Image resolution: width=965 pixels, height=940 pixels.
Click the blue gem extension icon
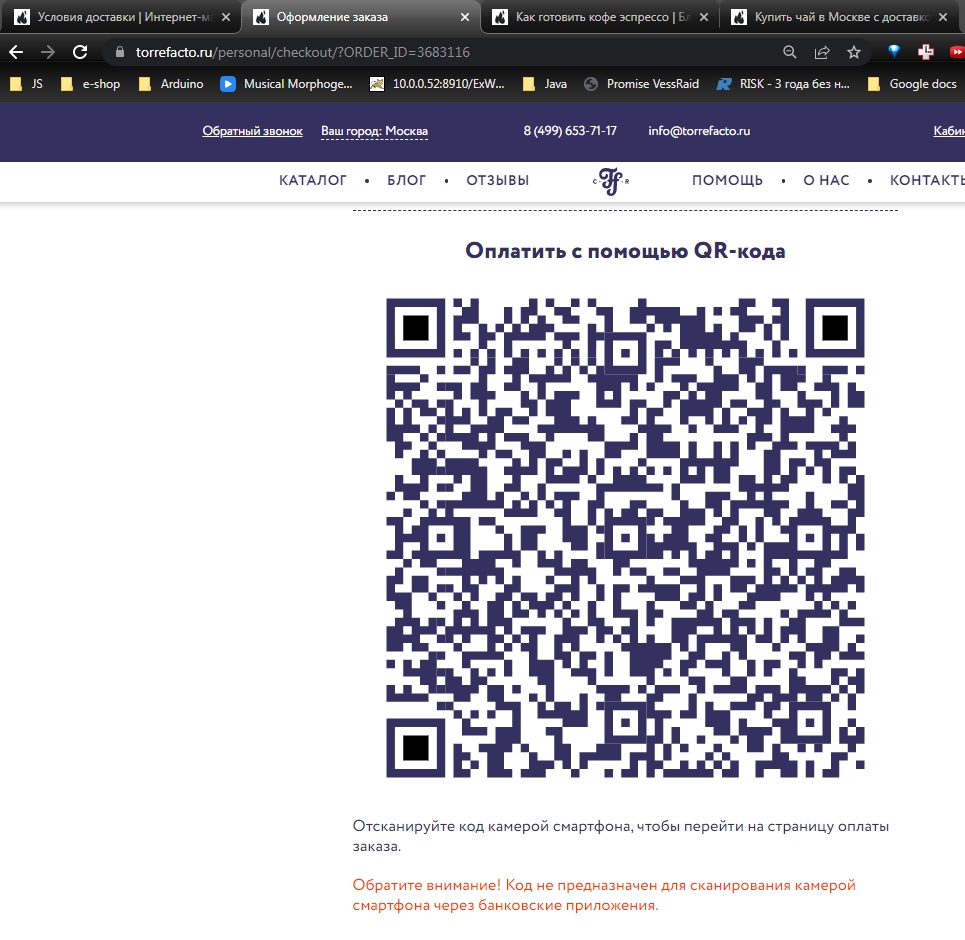pyautogui.click(x=894, y=52)
